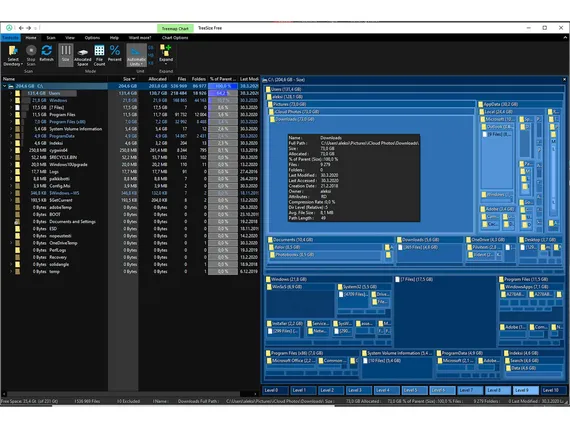Click the forward arrow in quick access toolbar

[x=29, y=28]
